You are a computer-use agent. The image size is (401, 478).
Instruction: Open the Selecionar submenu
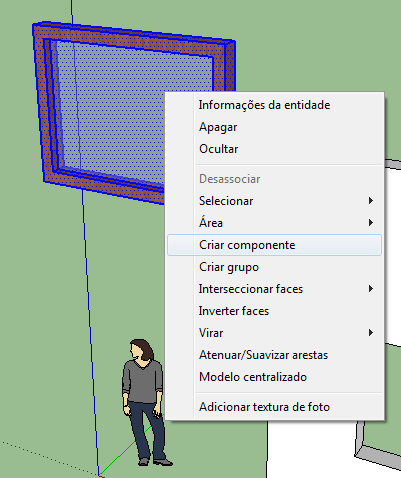click(274, 201)
